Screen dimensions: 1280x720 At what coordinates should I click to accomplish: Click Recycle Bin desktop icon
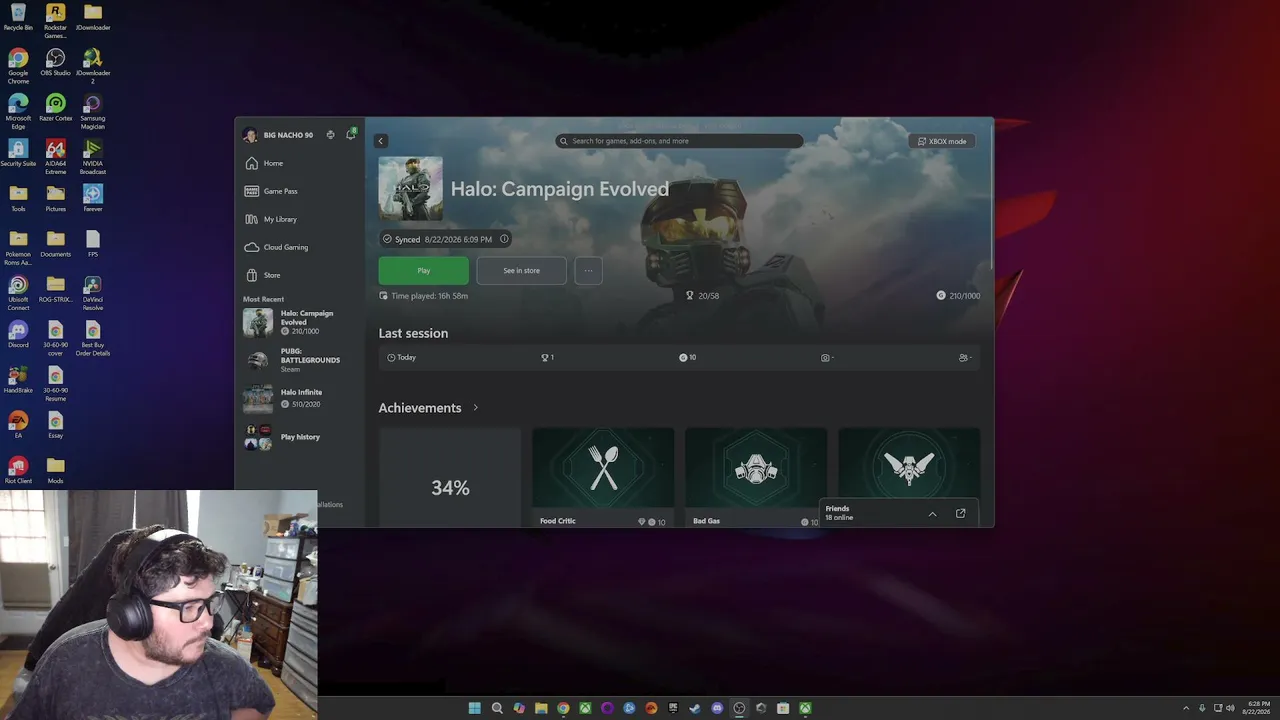(x=18, y=17)
